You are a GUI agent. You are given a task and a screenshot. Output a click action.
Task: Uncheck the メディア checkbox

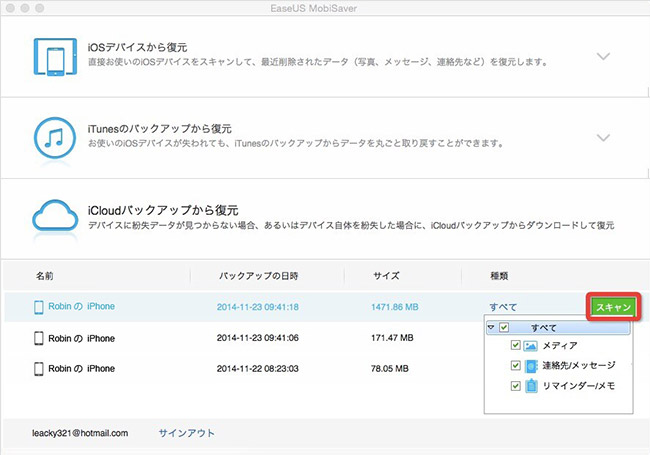click(515, 345)
